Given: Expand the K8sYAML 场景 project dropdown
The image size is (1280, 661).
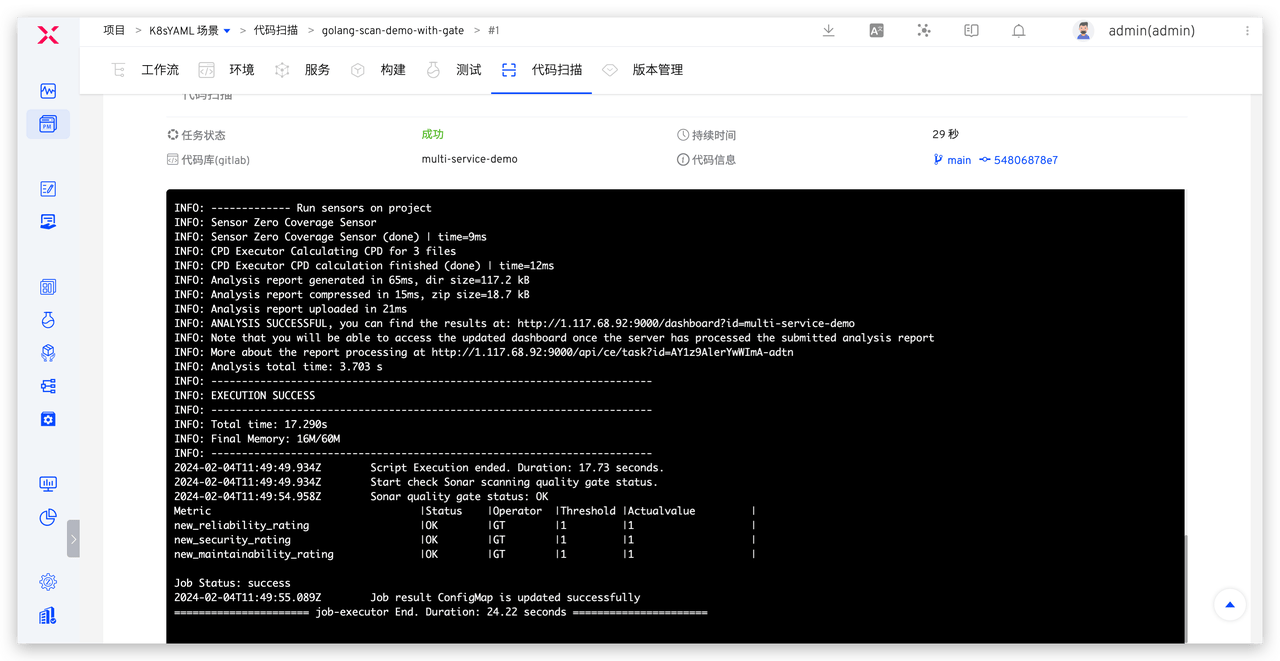Looking at the screenshot, I should point(190,31).
